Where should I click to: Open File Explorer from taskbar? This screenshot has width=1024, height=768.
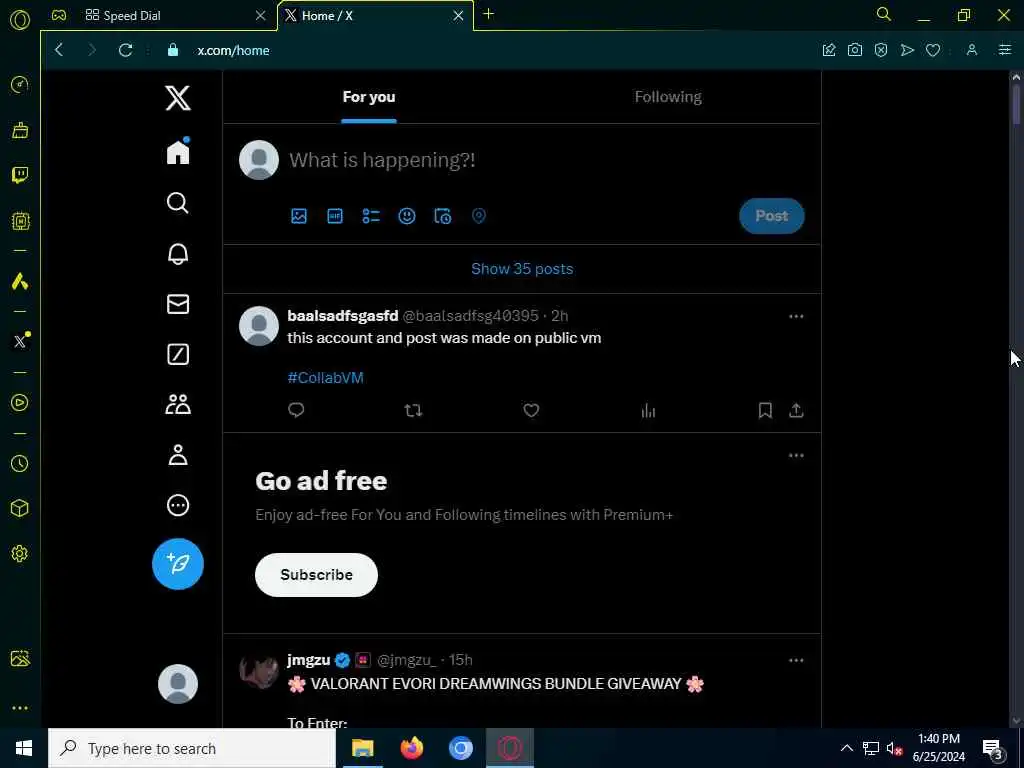point(362,748)
